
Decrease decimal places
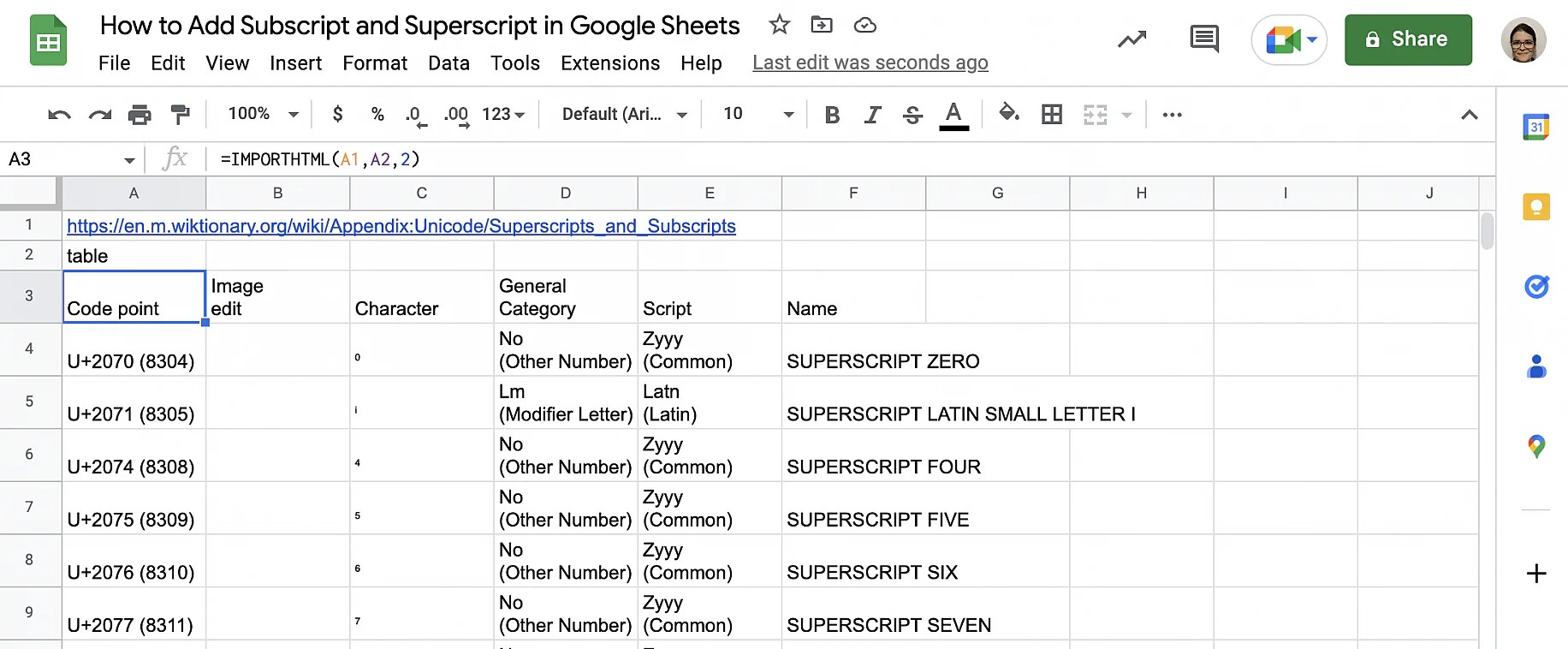click(x=415, y=115)
